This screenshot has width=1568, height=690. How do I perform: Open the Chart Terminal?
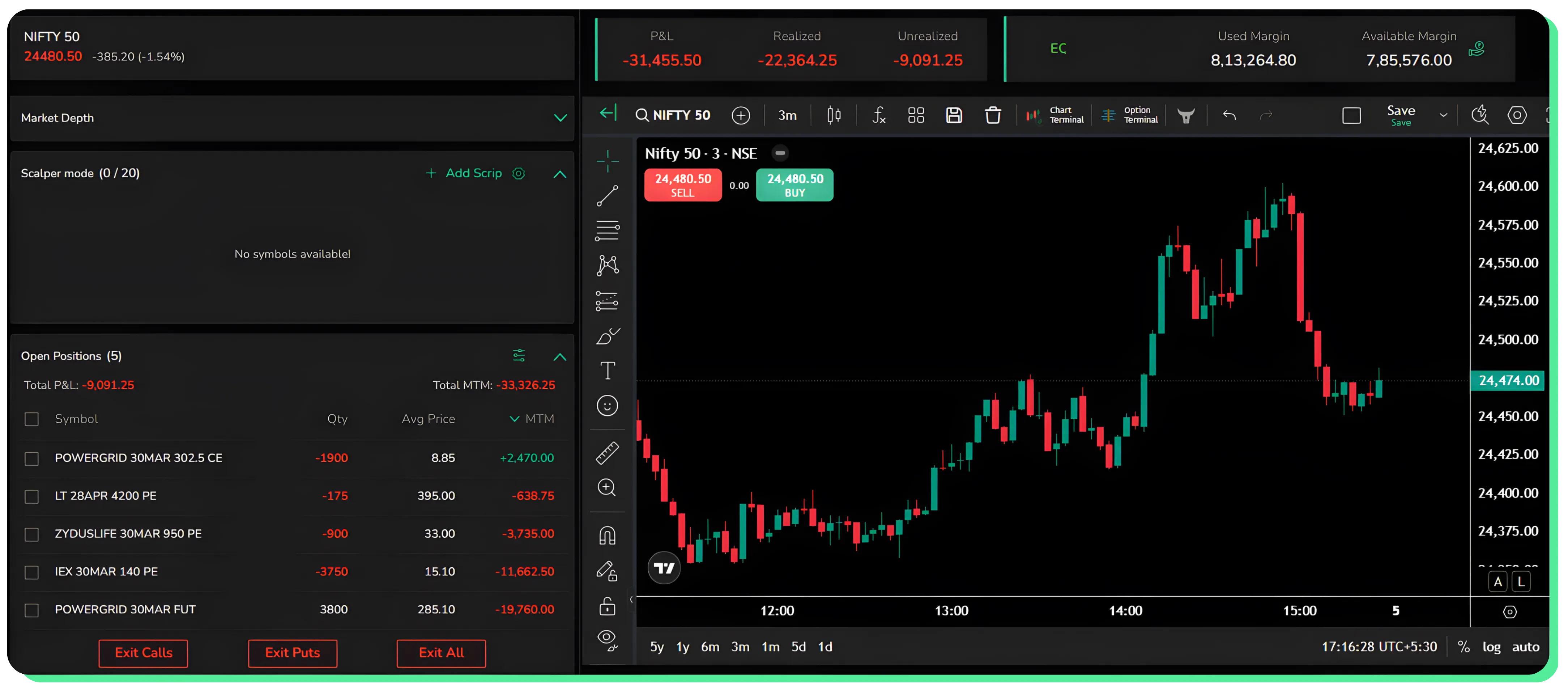[x=1054, y=115]
